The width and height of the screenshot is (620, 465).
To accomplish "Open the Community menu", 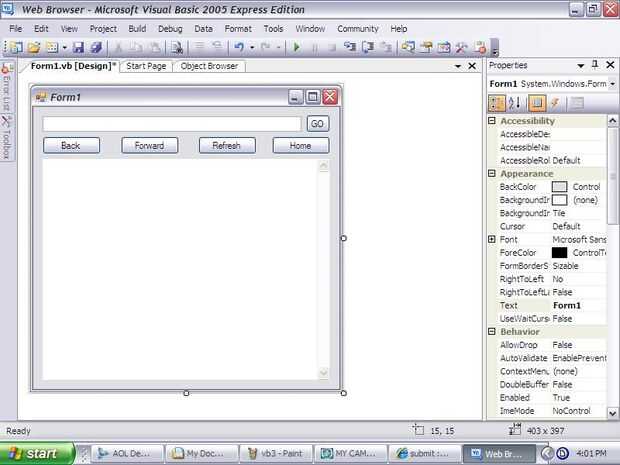I will click(x=357, y=28).
